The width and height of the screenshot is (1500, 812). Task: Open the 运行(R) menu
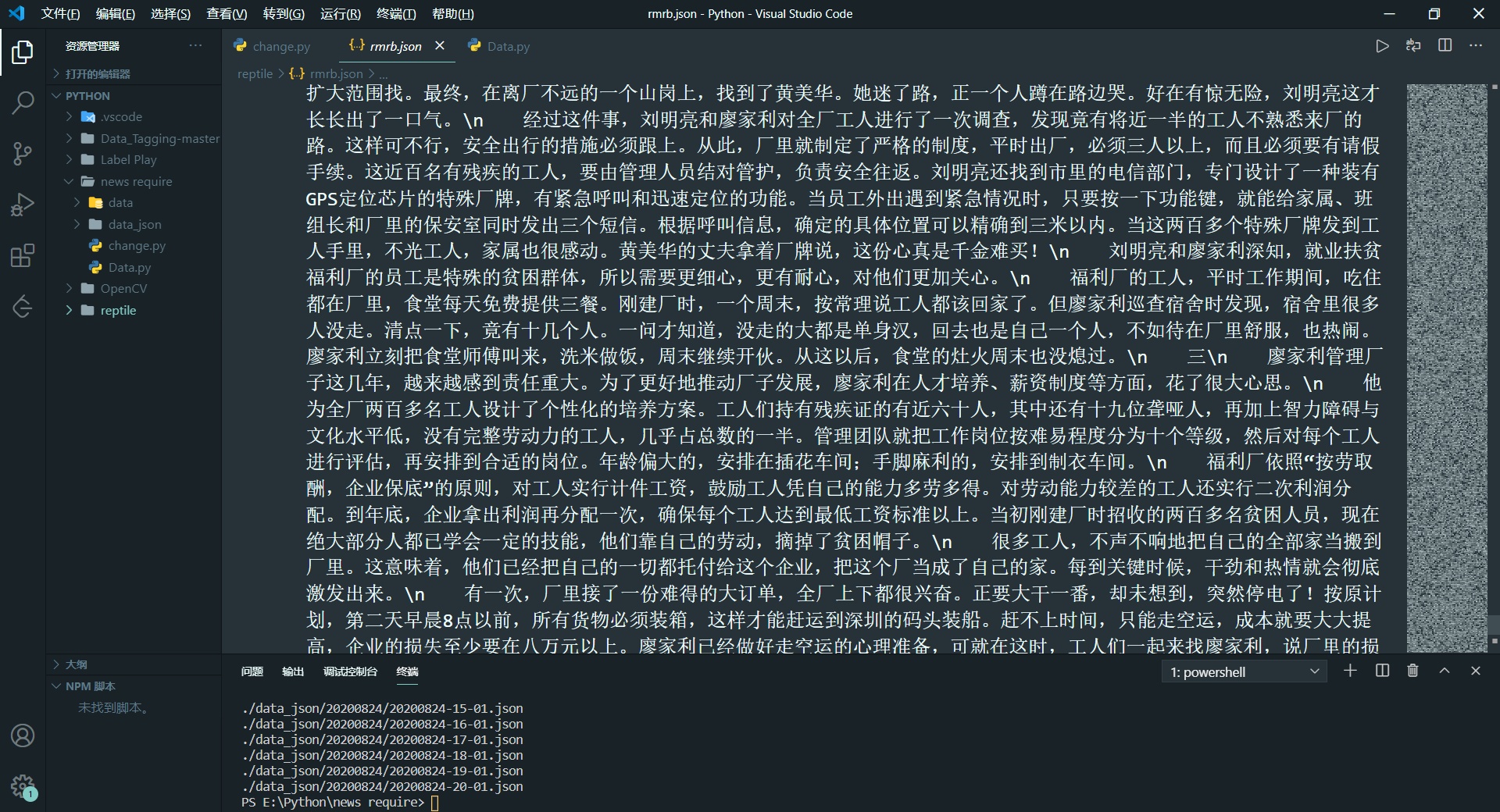coord(339,13)
